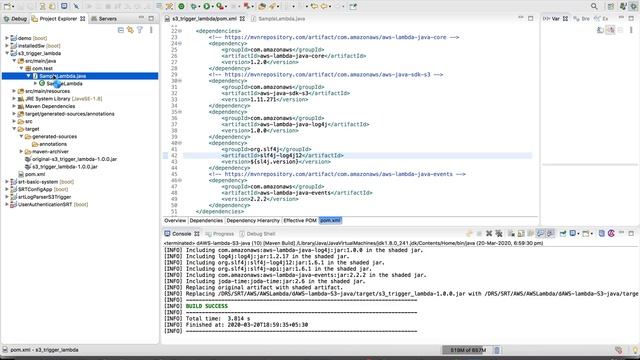Click the Run Last Tool with red toolbox icon

[220, 7]
